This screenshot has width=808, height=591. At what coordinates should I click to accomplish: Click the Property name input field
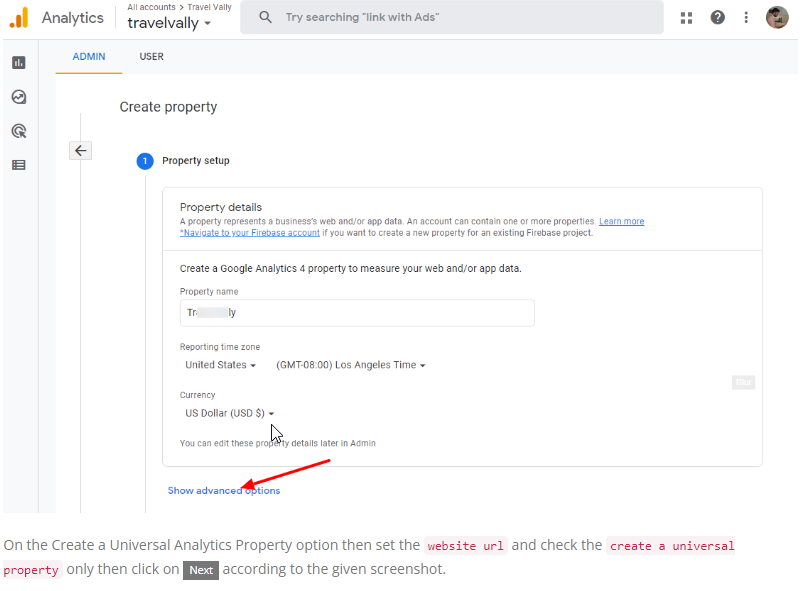click(x=357, y=312)
